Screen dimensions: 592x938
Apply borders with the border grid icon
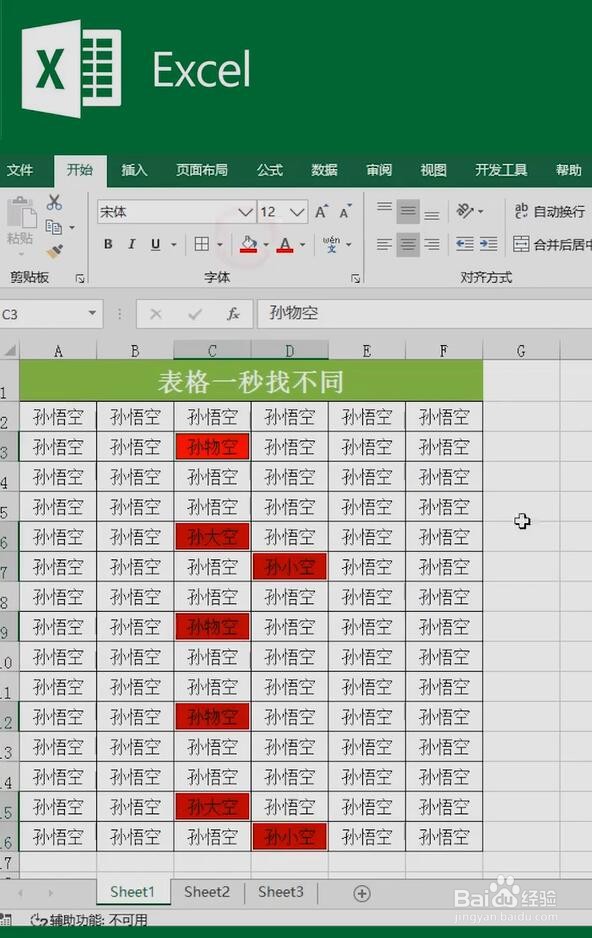click(202, 244)
